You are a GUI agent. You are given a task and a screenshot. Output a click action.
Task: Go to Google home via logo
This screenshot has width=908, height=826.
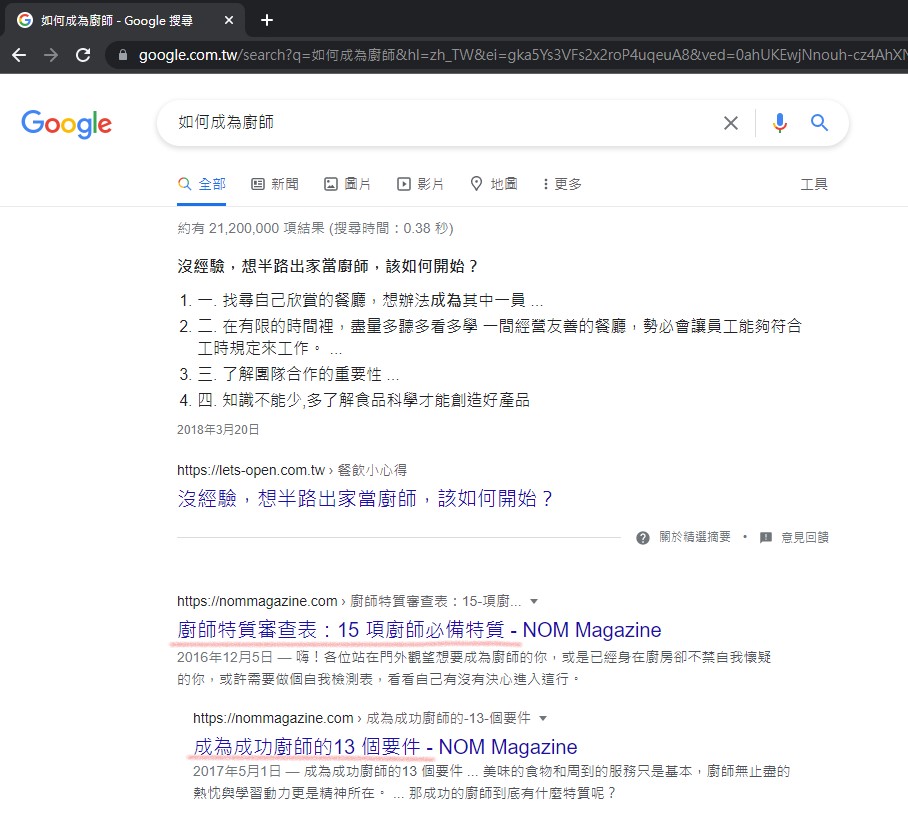67,123
